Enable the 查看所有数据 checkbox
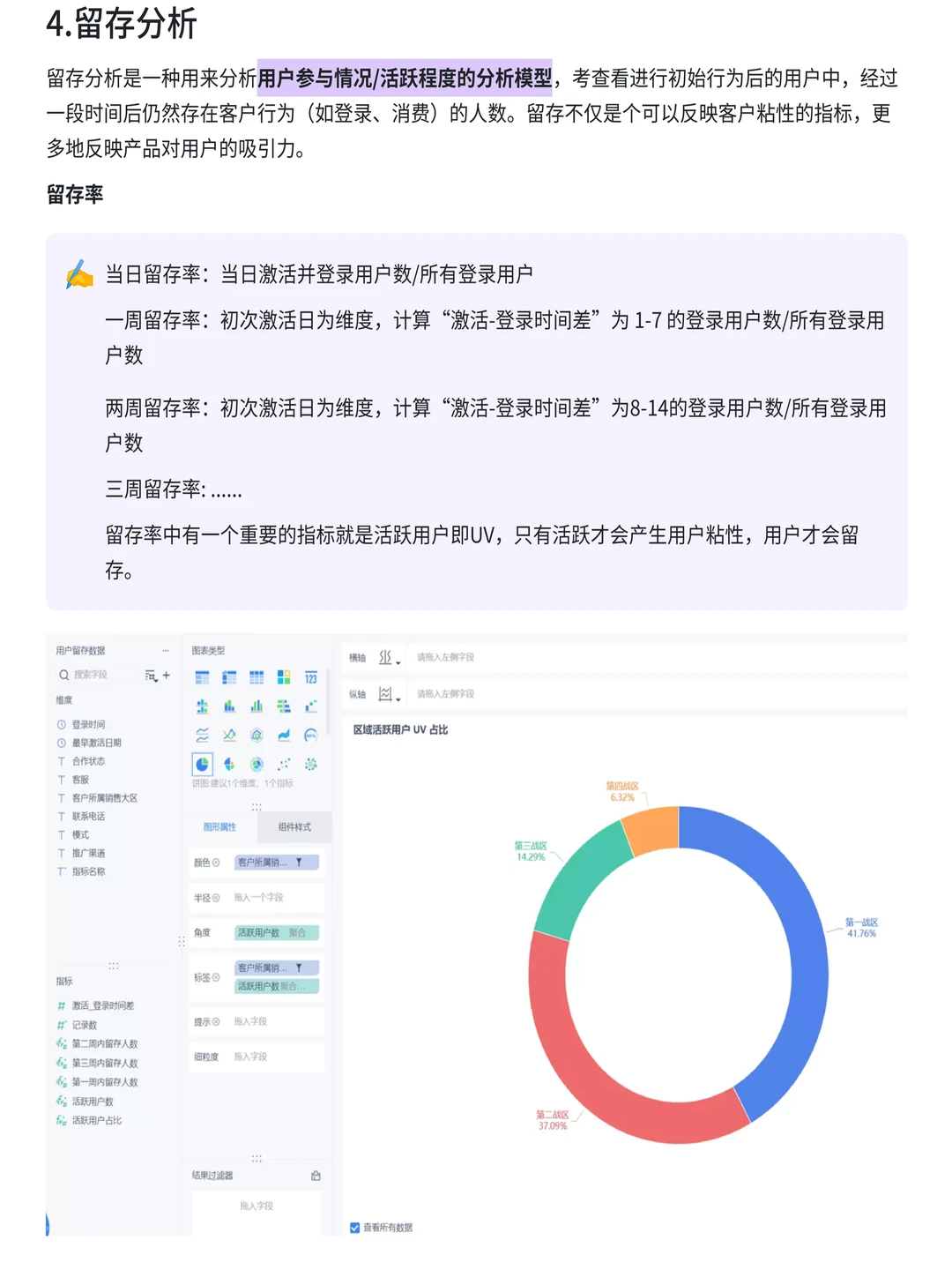 pos(354,1227)
